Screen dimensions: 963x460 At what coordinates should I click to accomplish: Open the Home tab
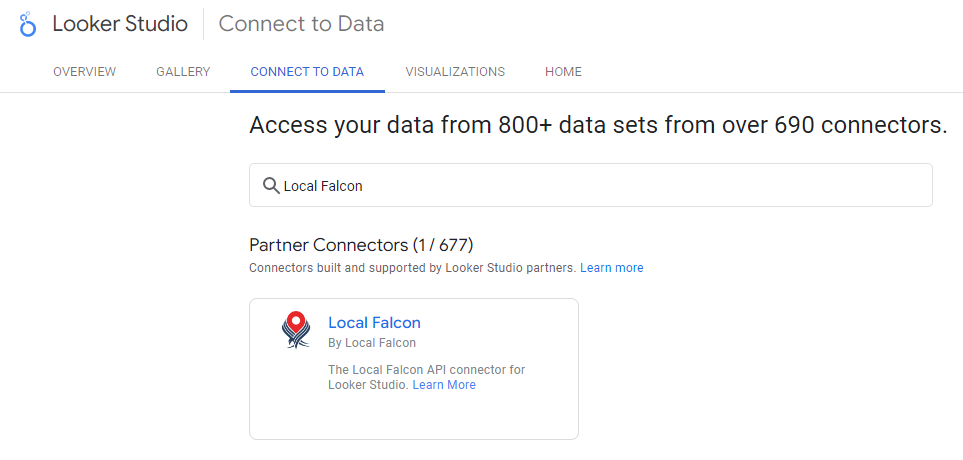(563, 72)
